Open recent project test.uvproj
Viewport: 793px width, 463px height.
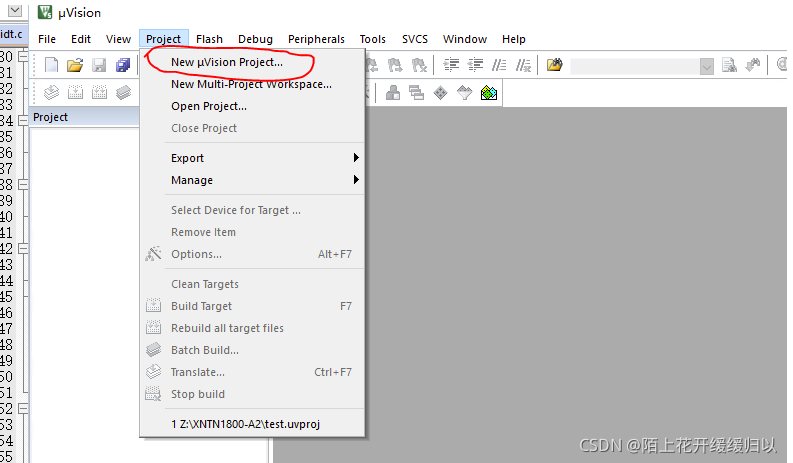(252, 424)
